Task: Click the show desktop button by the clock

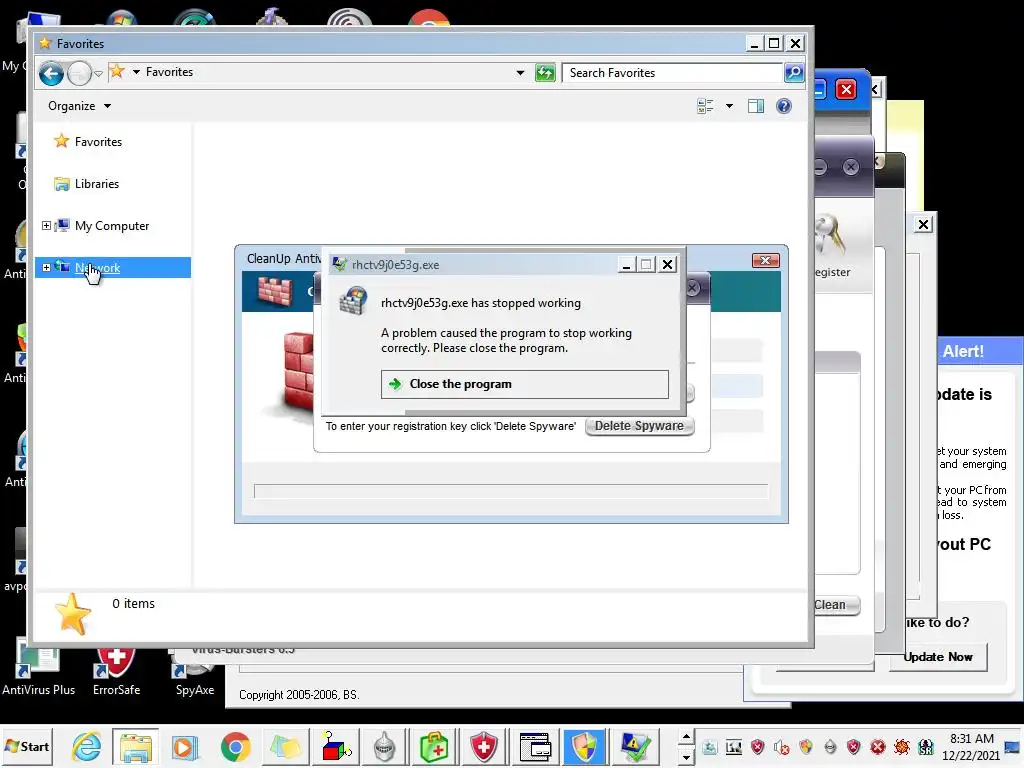Action: [1013, 746]
